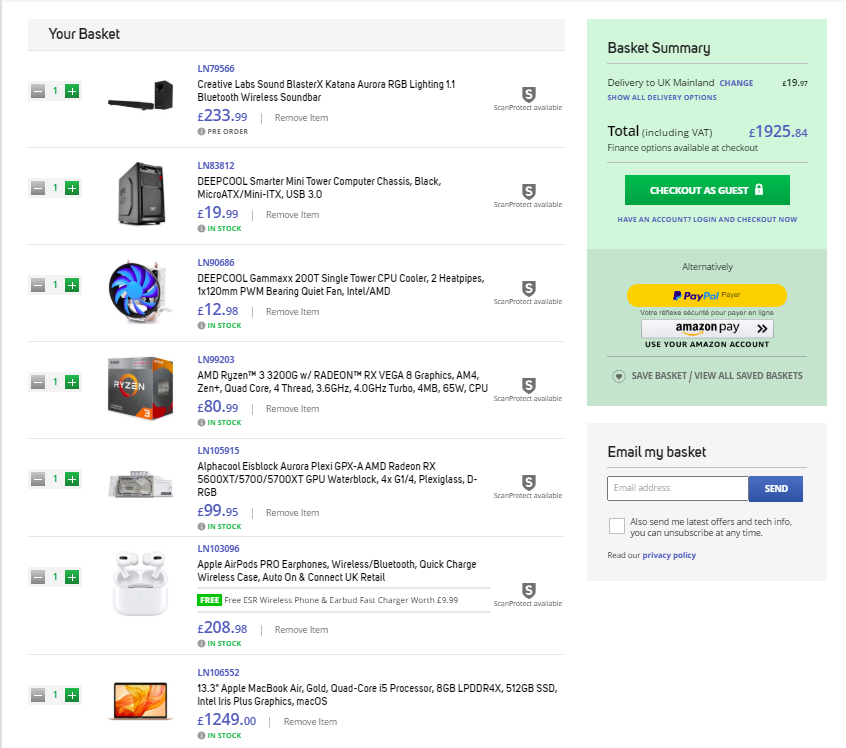The width and height of the screenshot is (846, 748).
Task: Open the MacBook Air Gold thumbnail
Action: [140, 701]
